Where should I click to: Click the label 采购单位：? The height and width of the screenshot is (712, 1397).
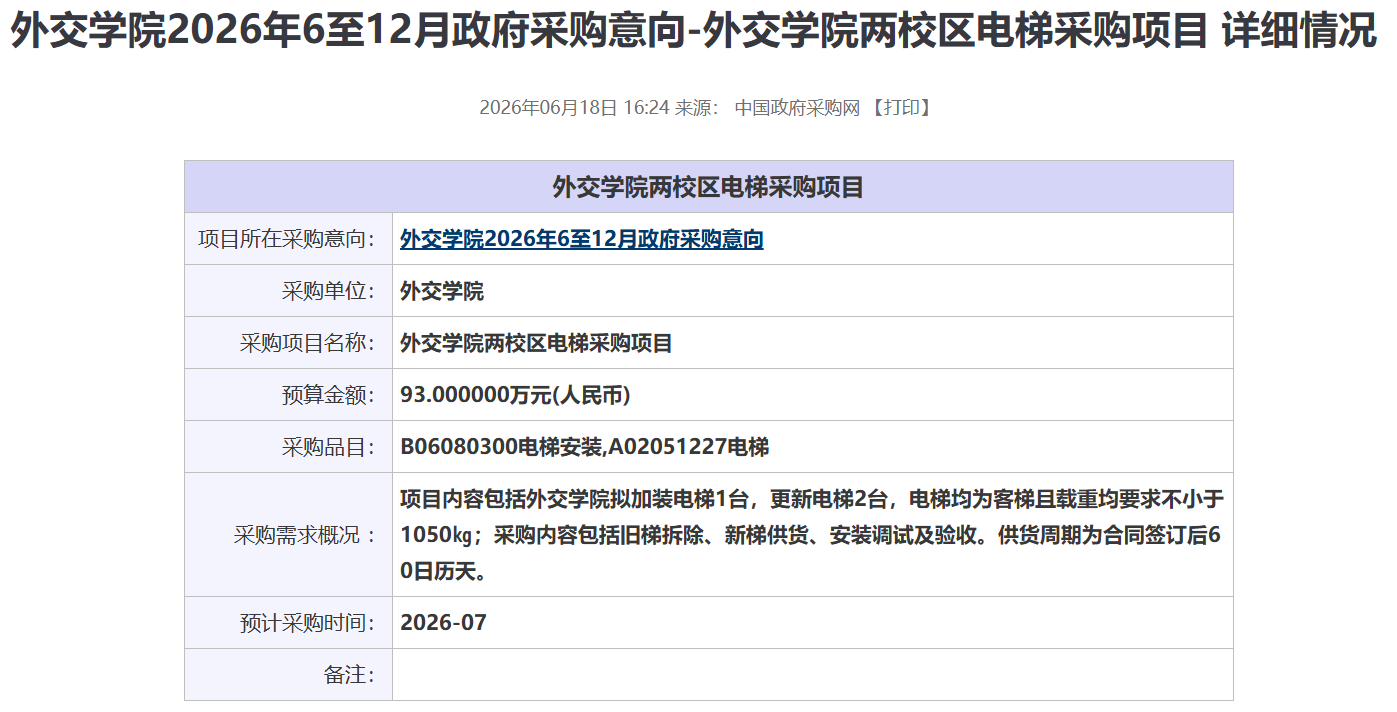(329, 291)
